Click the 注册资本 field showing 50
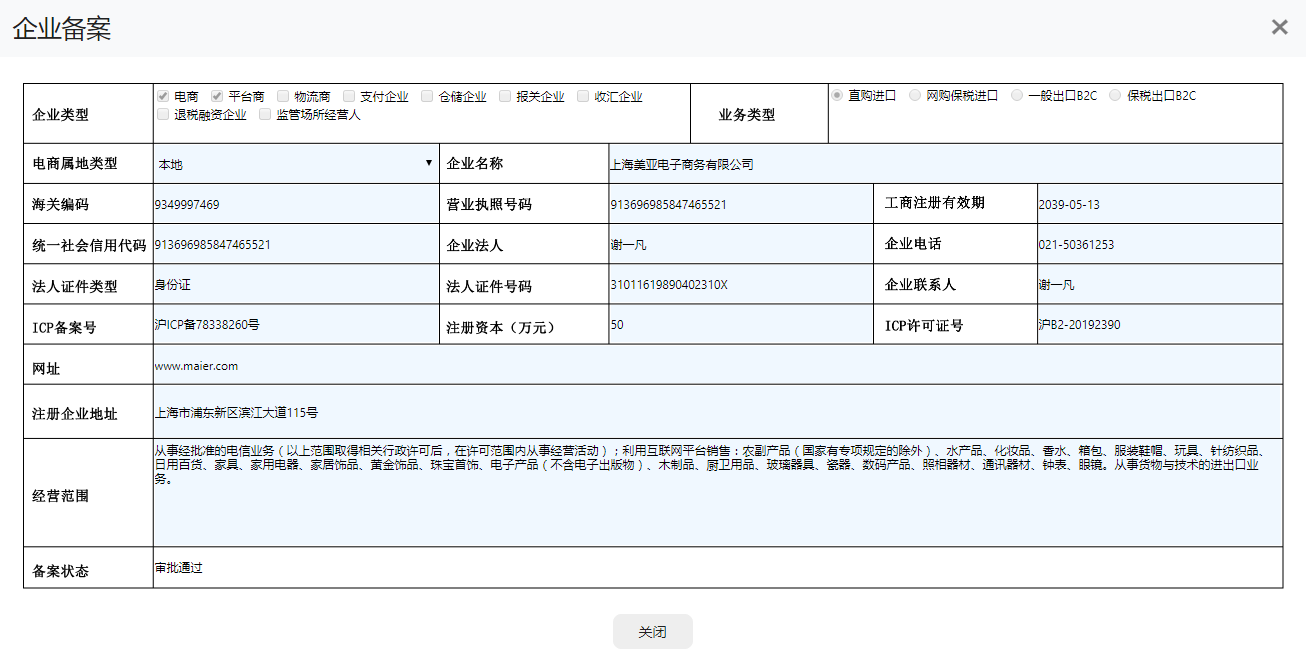This screenshot has height=658, width=1306. coord(741,325)
